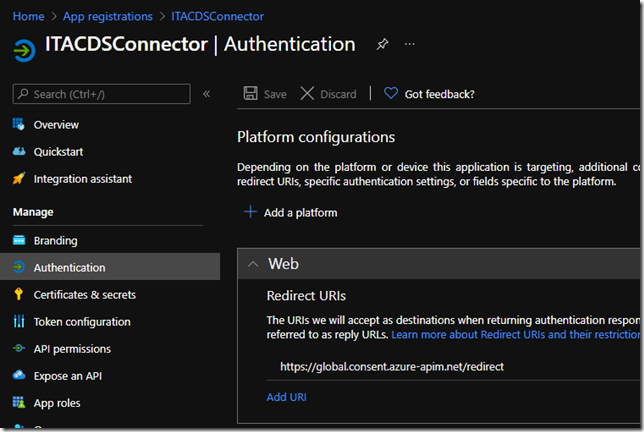This screenshot has width=644, height=432.
Task: Click the App roles grid icon
Action: point(19,402)
